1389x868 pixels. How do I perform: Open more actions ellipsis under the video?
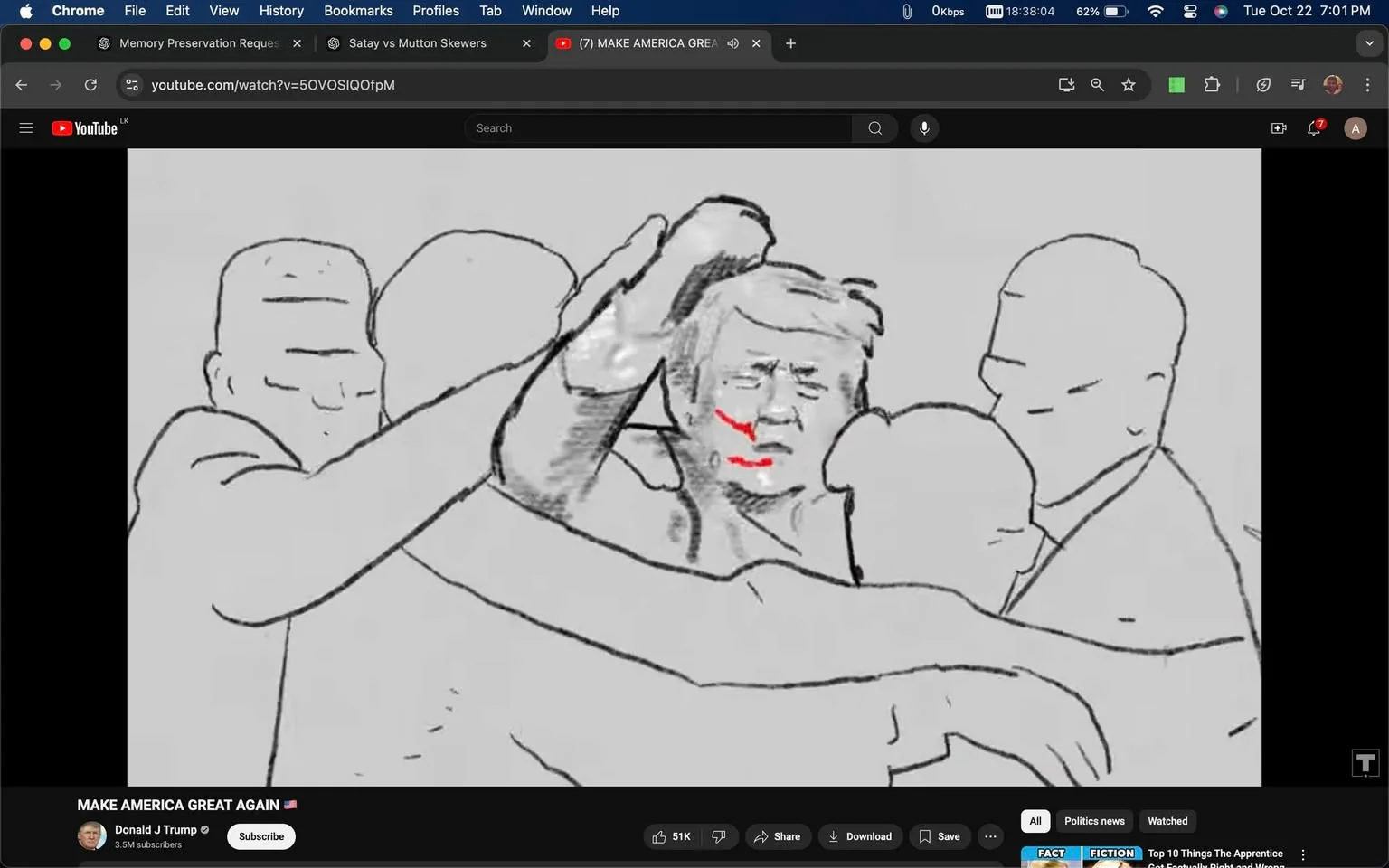coord(990,836)
